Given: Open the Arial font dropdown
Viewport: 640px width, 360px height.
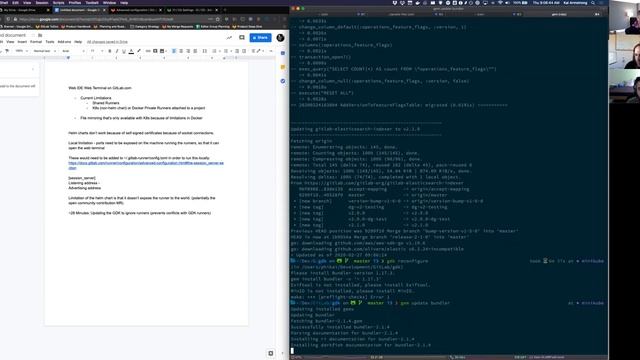Looking at the screenshot, I should pyautogui.click(x=73, y=51).
